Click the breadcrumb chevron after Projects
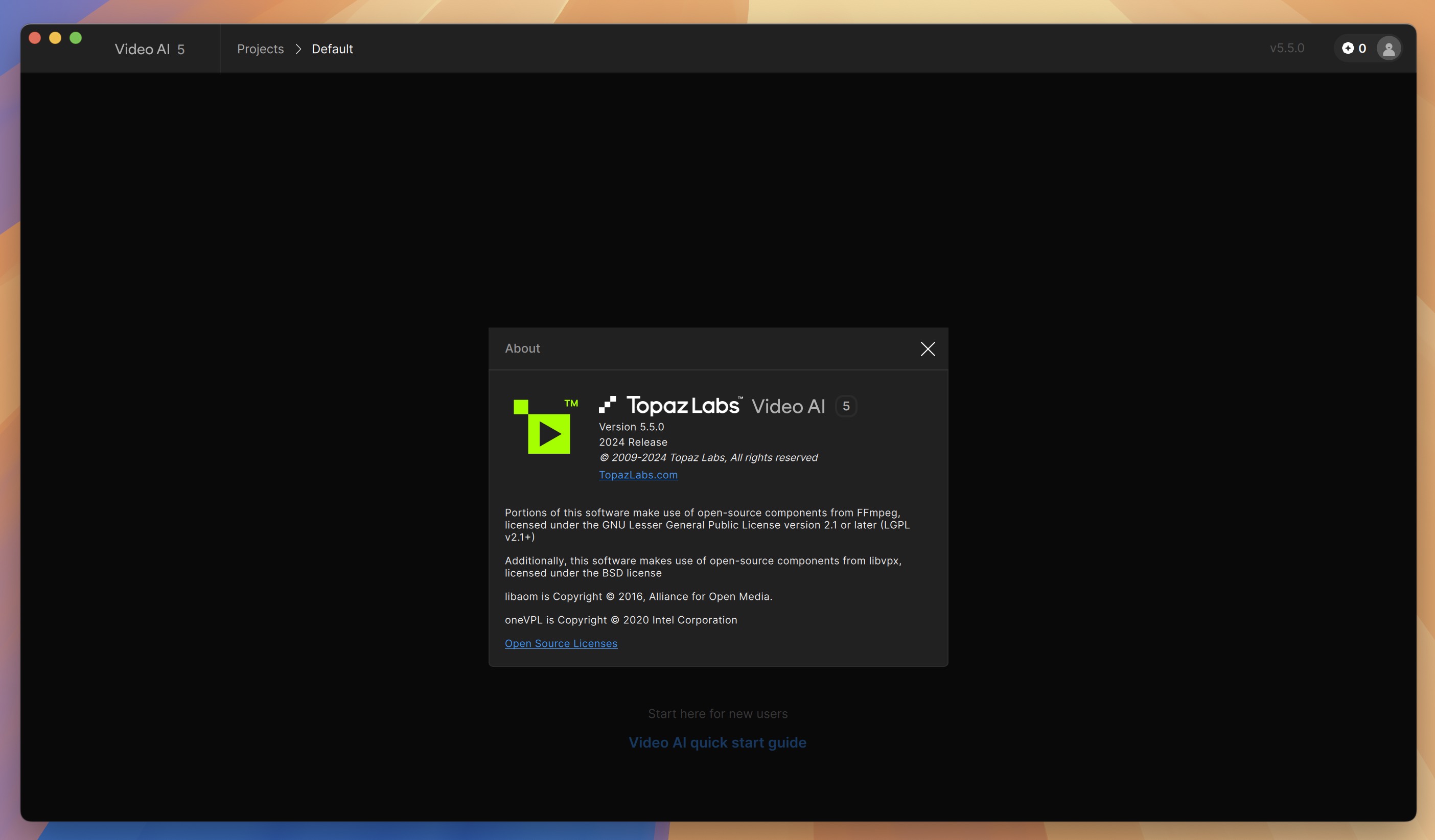 point(298,49)
